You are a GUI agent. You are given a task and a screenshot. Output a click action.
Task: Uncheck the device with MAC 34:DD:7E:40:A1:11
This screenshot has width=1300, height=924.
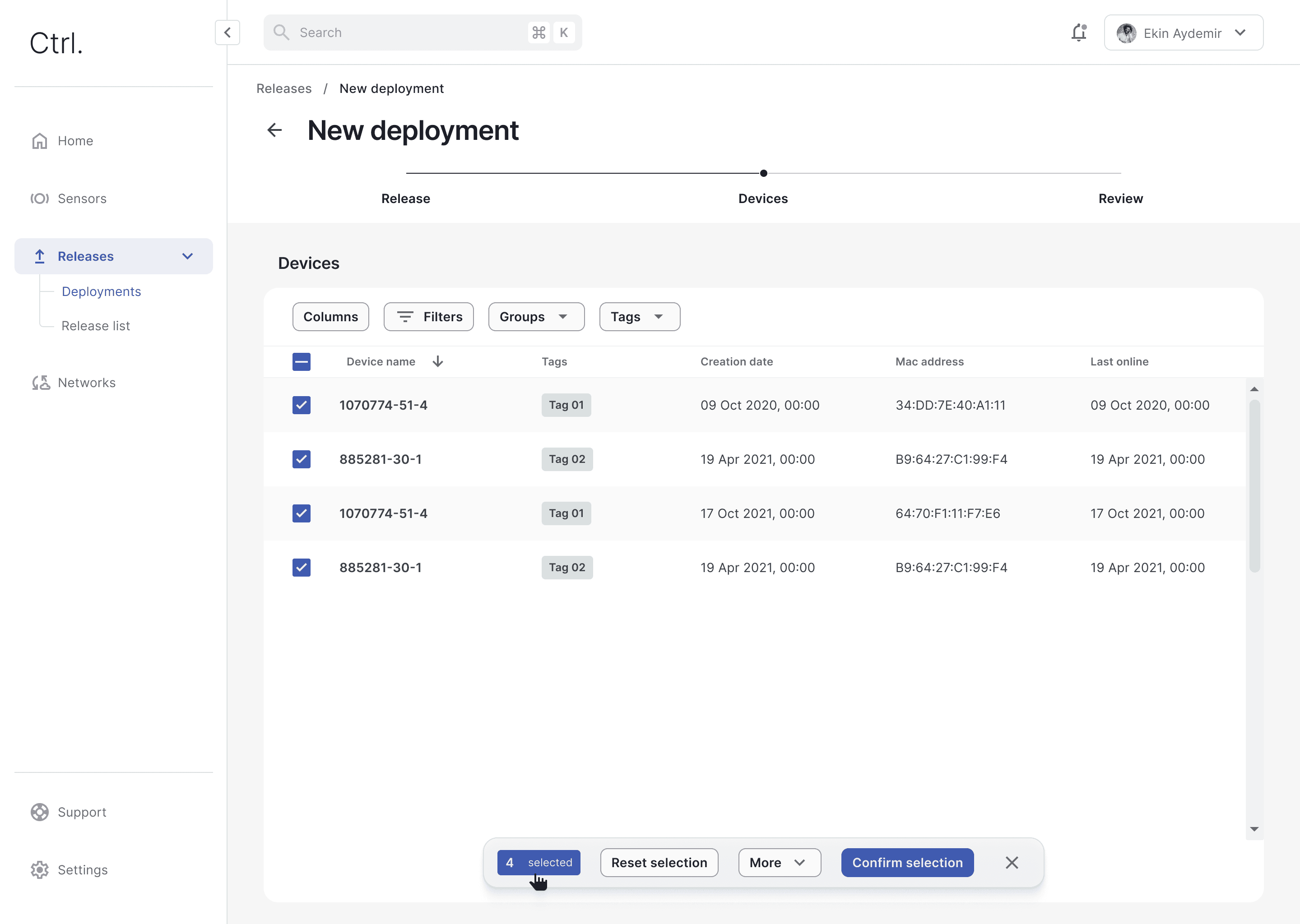tap(301, 405)
